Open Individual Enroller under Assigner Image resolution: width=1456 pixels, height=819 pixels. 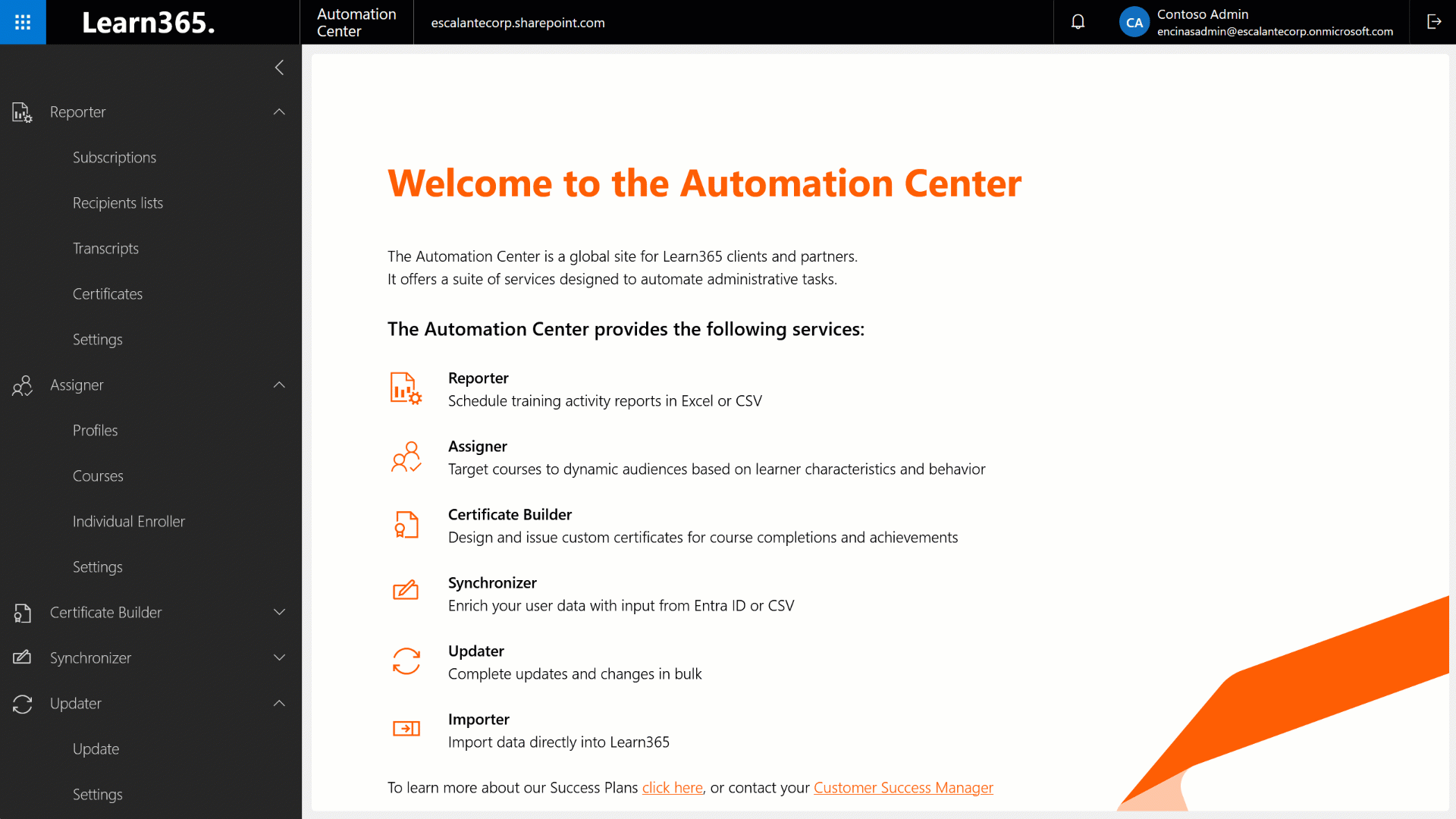[129, 522]
